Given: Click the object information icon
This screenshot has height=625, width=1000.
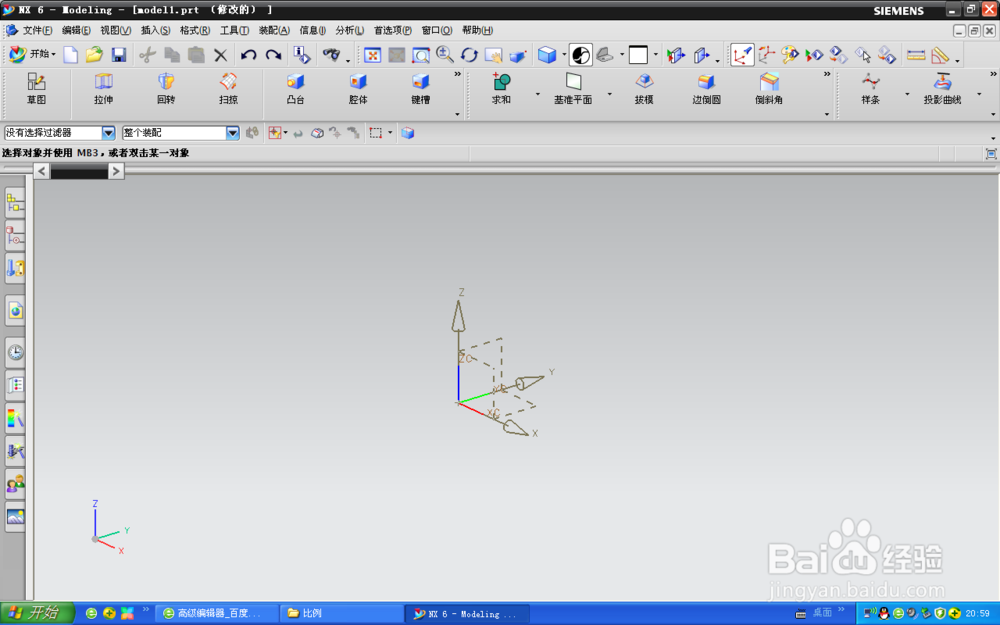Looking at the screenshot, I should (301, 55).
